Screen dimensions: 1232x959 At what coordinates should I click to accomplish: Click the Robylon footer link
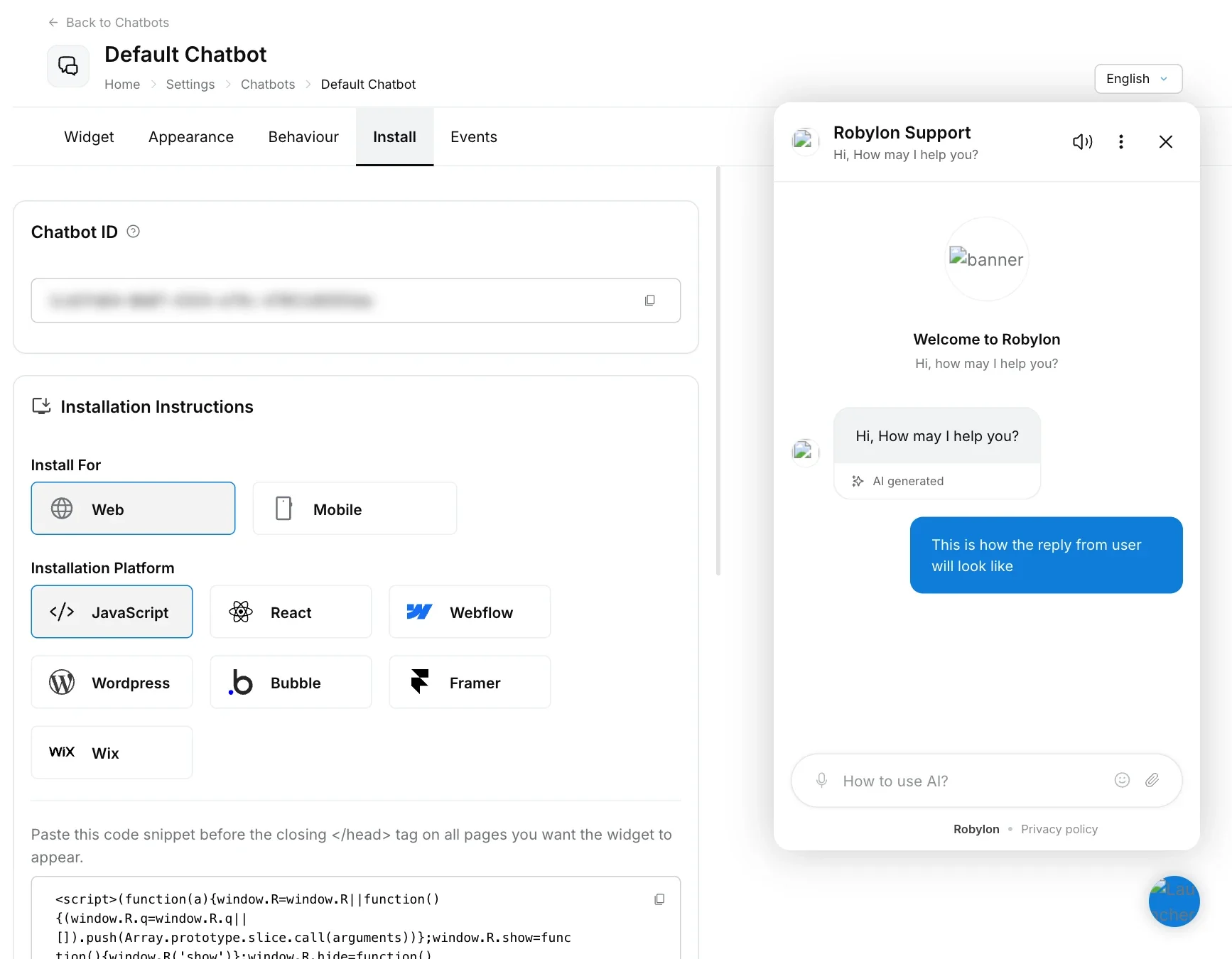(976, 829)
